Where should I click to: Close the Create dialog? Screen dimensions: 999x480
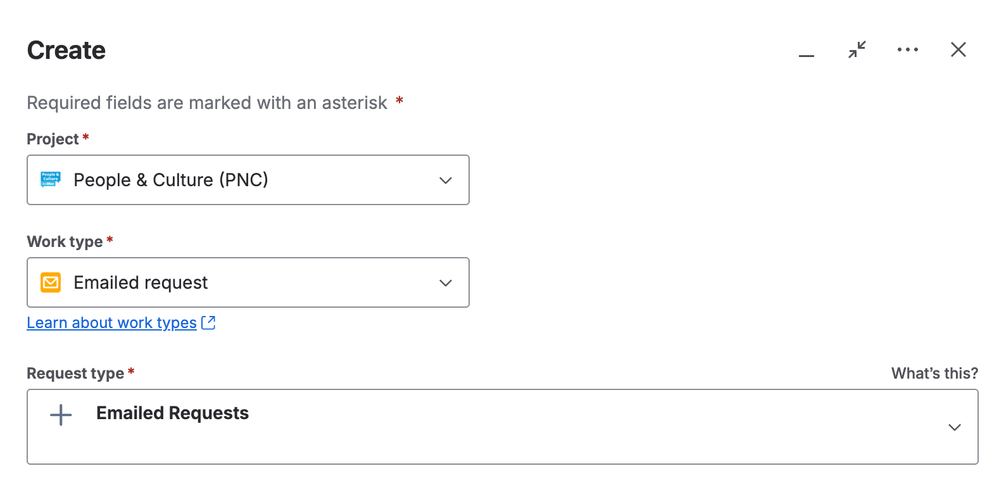point(958,50)
